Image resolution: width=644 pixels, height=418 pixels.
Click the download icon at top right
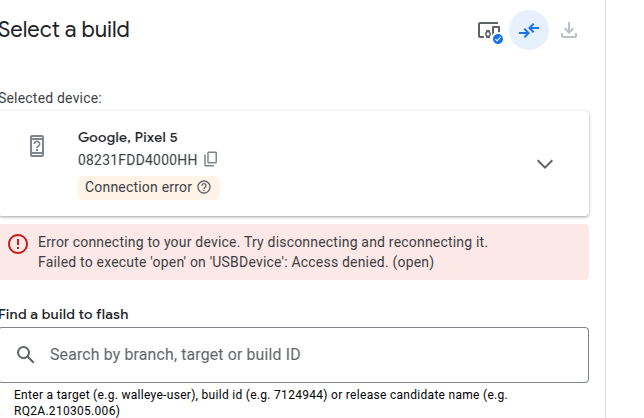pos(569,31)
